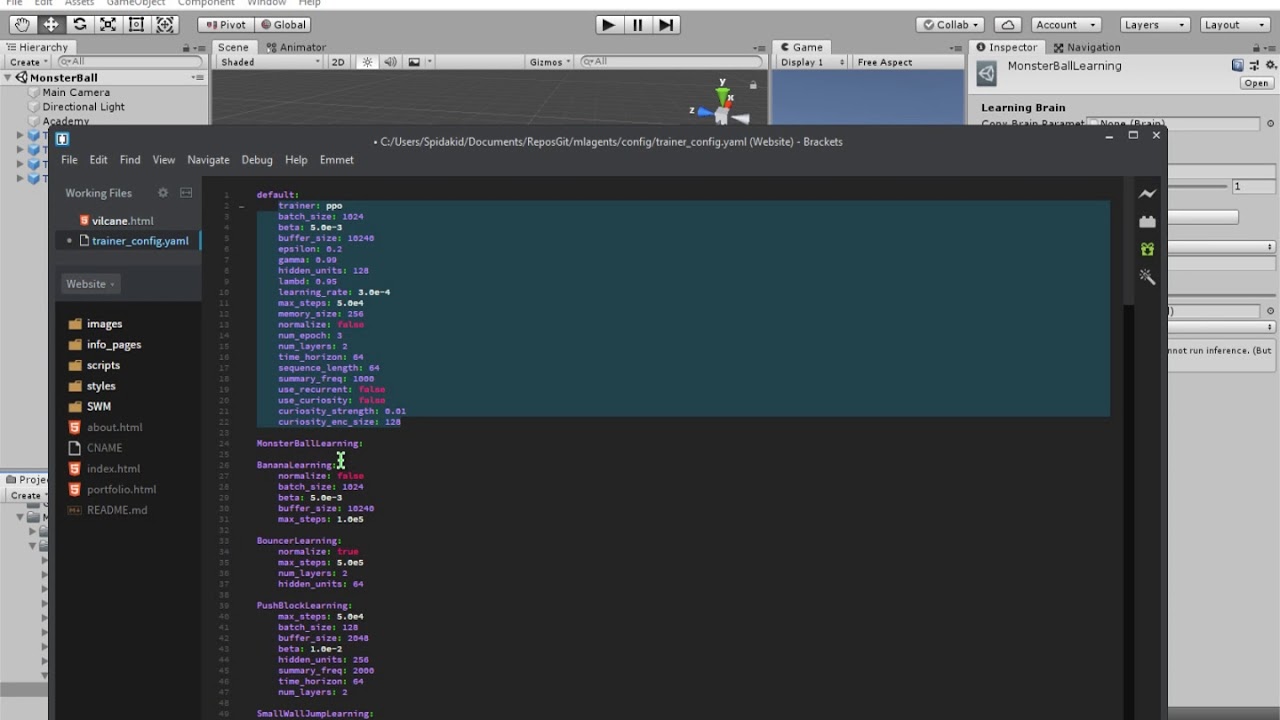Open the Emmet menu in Brackets
Screen dimensions: 1280x720
coord(337,160)
